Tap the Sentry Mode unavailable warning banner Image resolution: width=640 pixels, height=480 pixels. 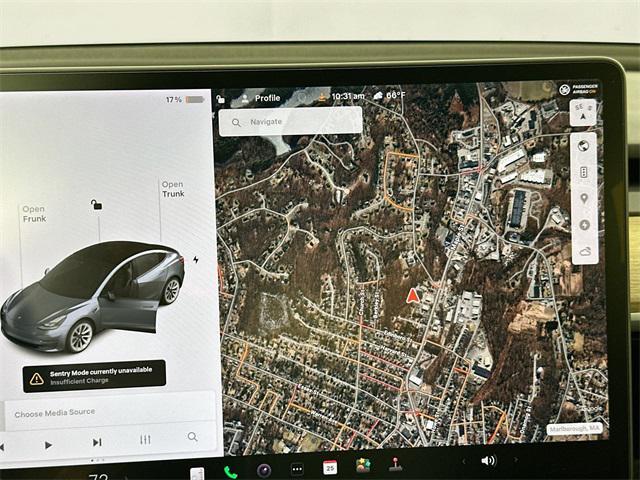pyautogui.click(x=94, y=376)
